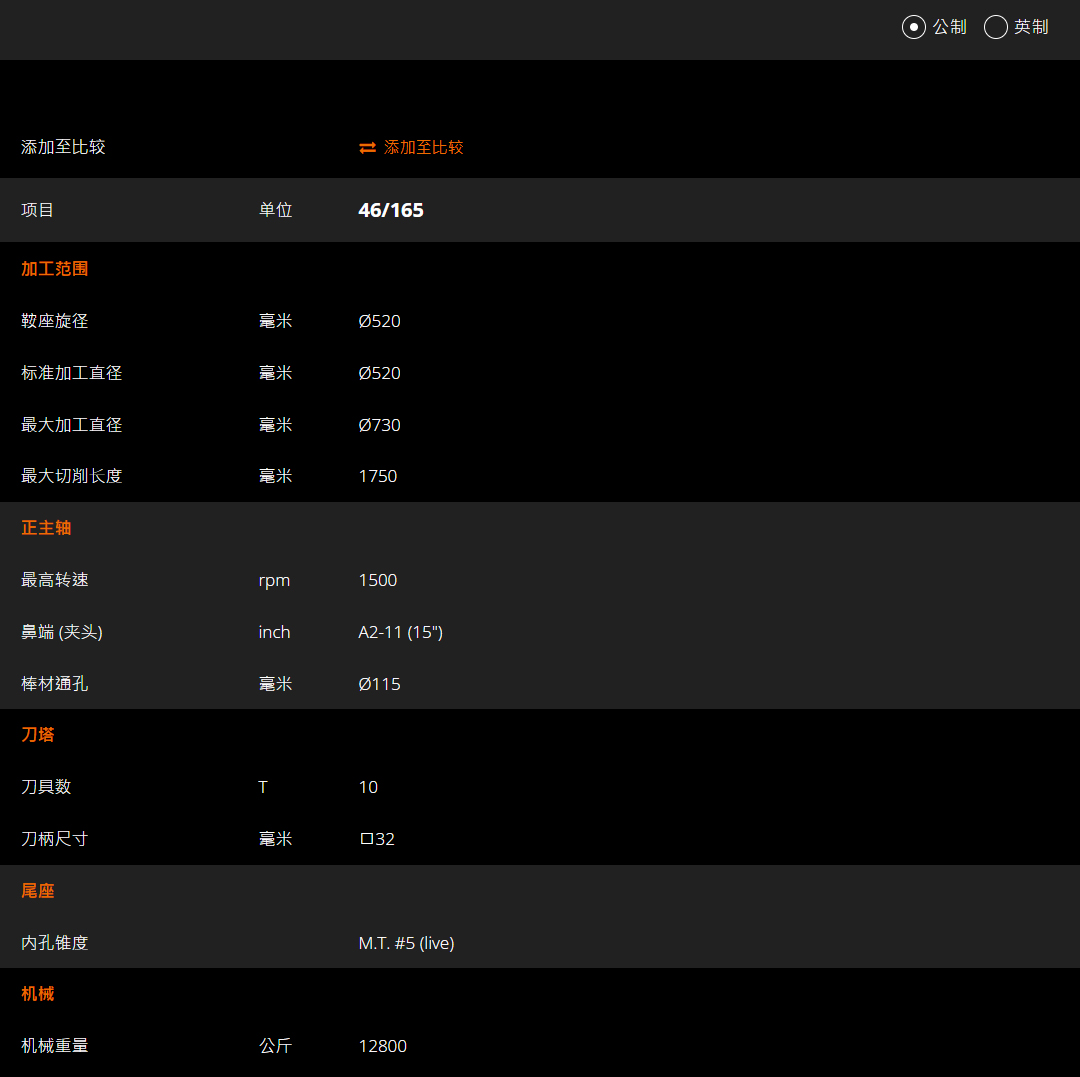The width and height of the screenshot is (1080, 1077).
Task: Click the square symbol before 32
Action: [x=366, y=839]
